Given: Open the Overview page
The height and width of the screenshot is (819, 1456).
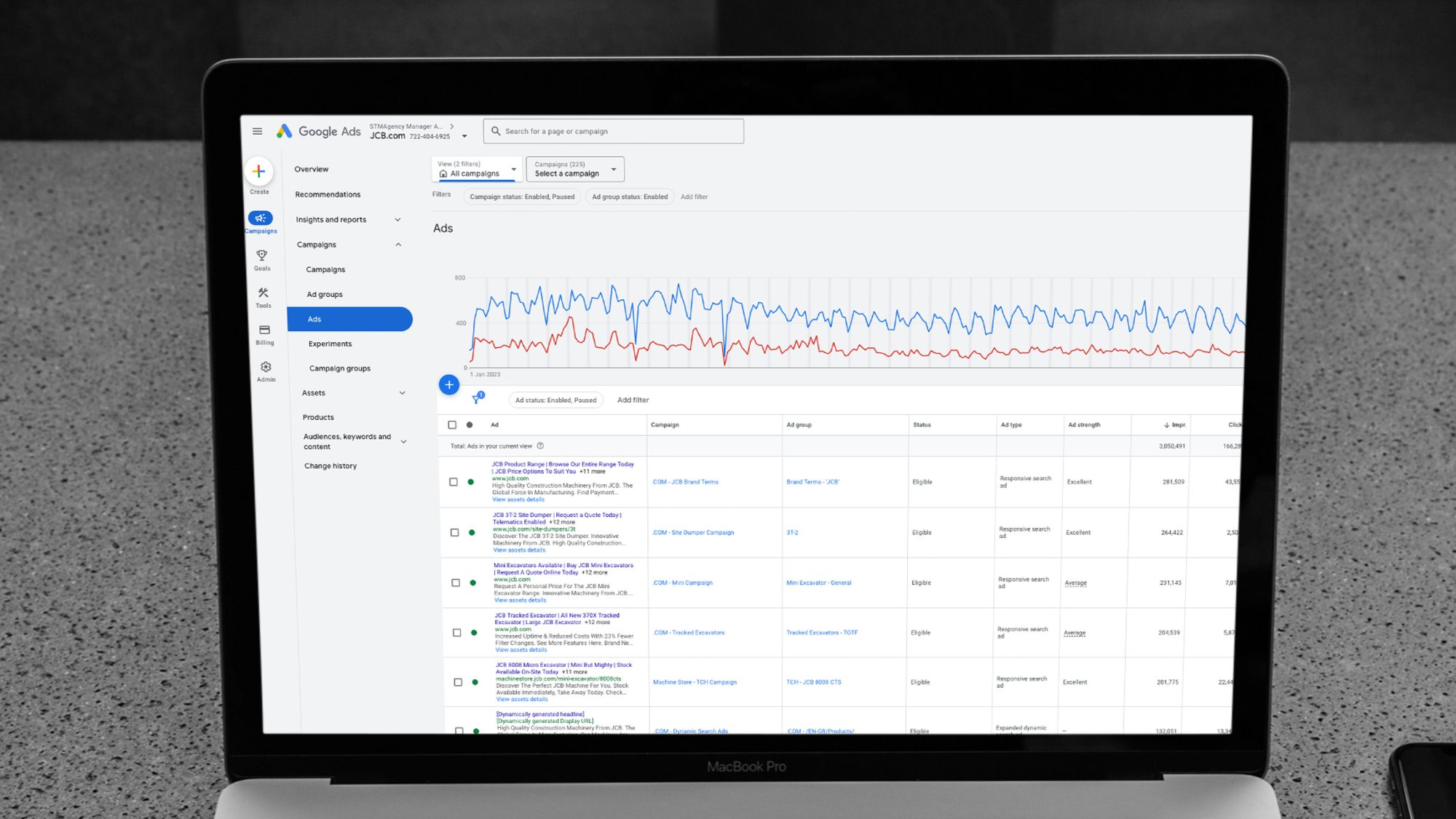Looking at the screenshot, I should pos(312,169).
